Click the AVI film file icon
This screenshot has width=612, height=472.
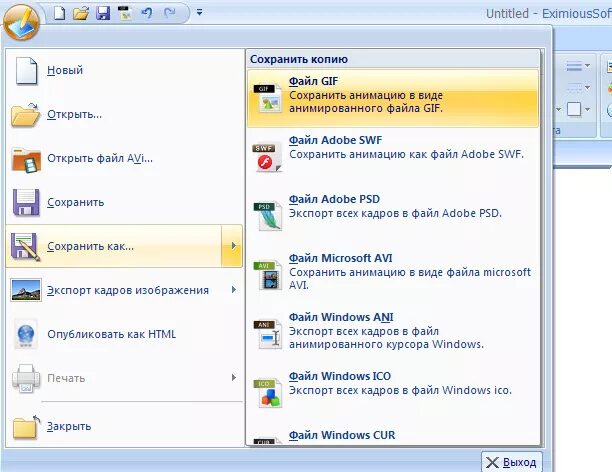point(268,276)
